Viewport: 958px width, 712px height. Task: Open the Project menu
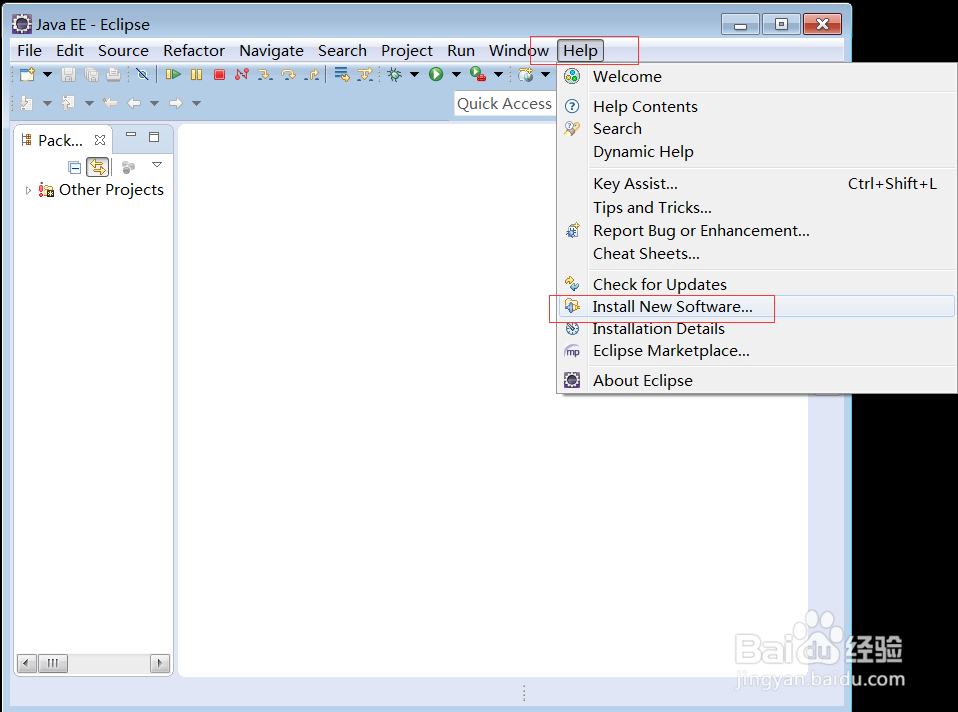[x=407, y=51]
